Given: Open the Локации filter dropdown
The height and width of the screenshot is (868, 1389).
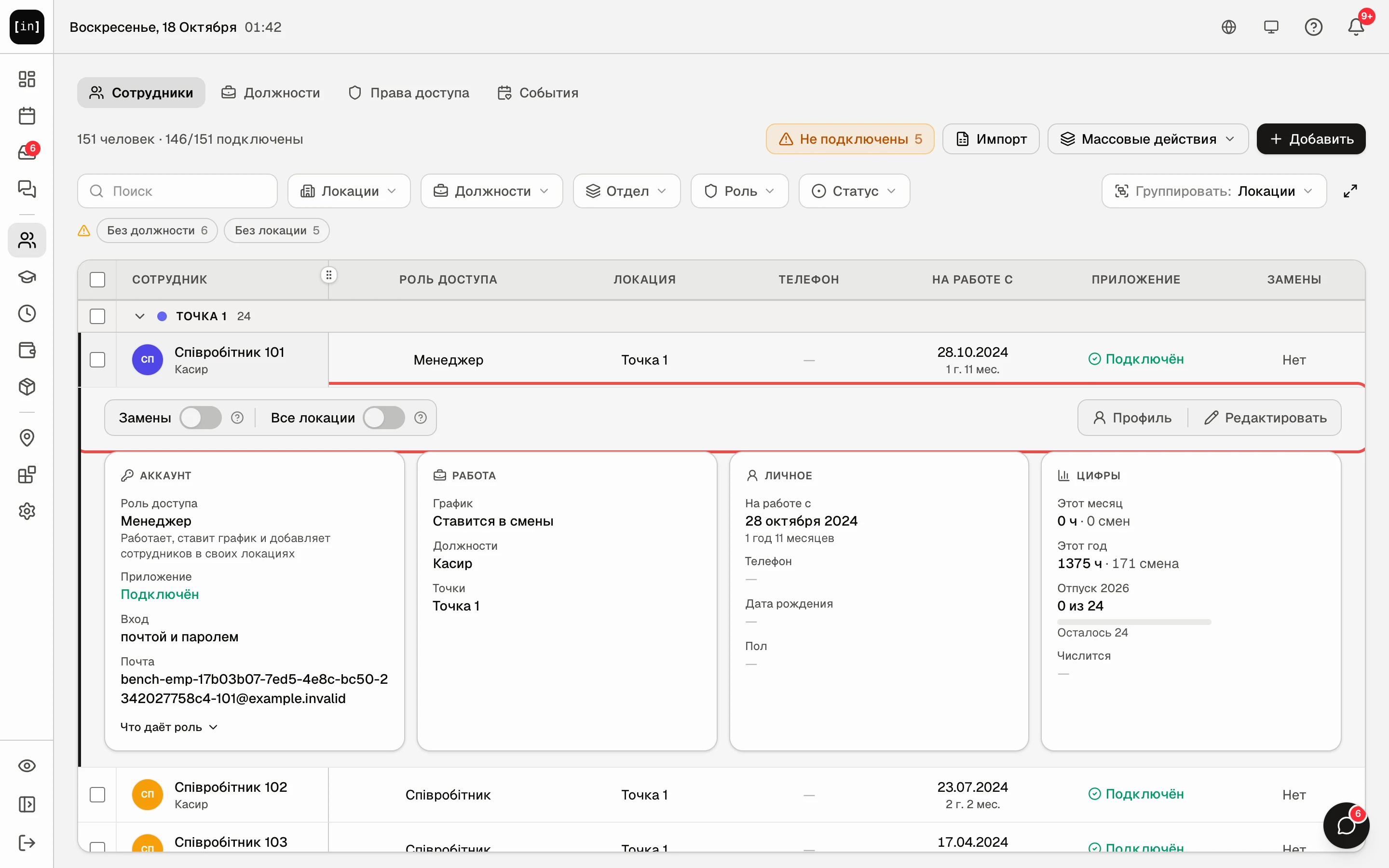Looking at the screenshot, I should click(x=349, y=191).
